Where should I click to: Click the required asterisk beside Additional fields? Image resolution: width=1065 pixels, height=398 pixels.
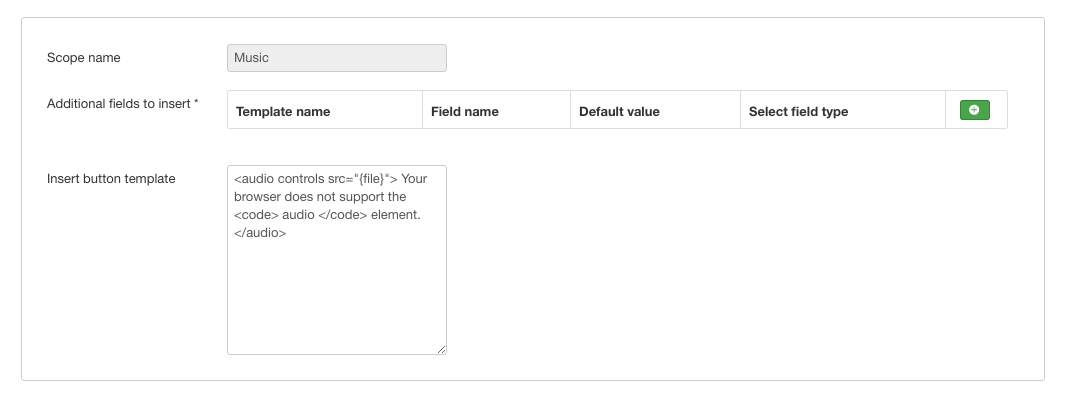pyautogui.click(x=196, y=103)
